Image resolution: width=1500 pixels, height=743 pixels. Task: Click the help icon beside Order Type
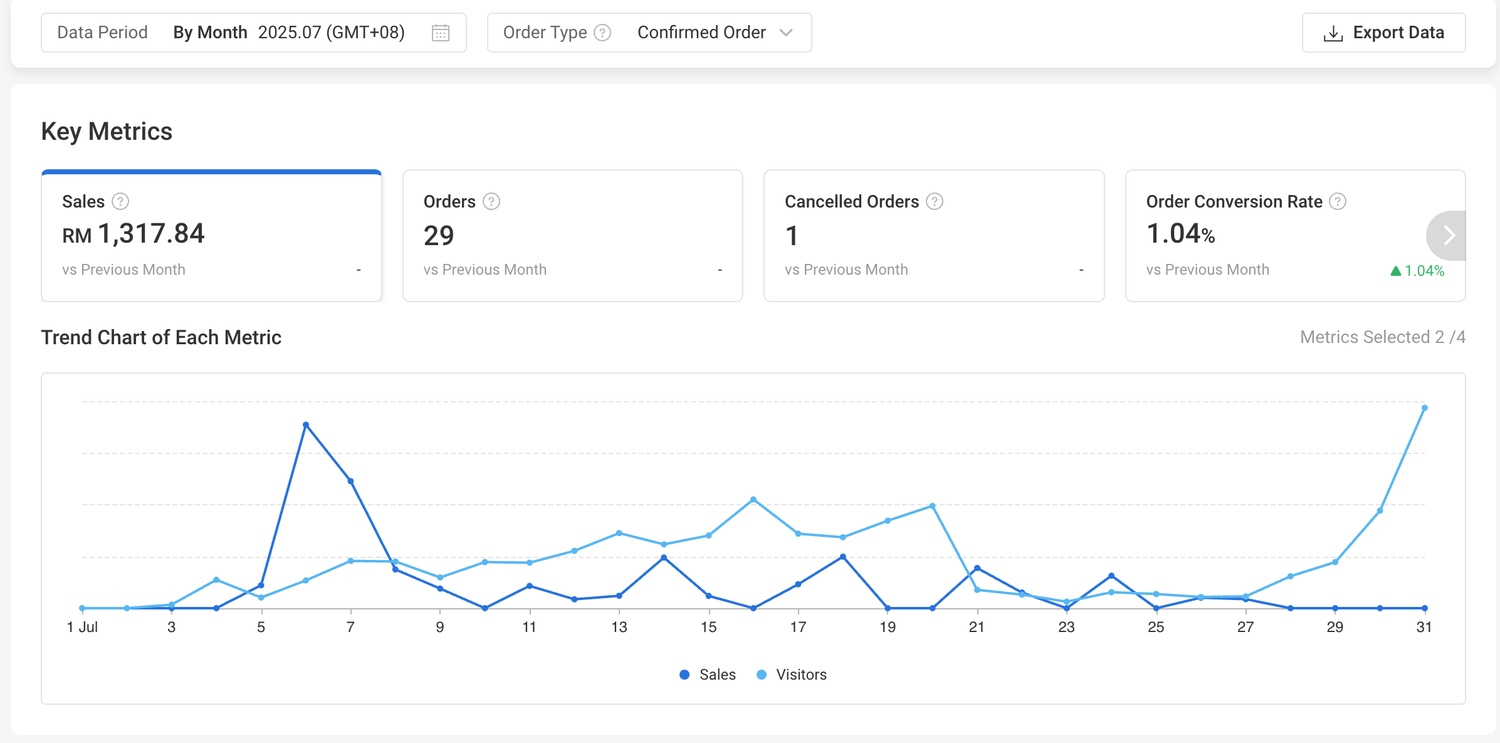pos(602,33)
